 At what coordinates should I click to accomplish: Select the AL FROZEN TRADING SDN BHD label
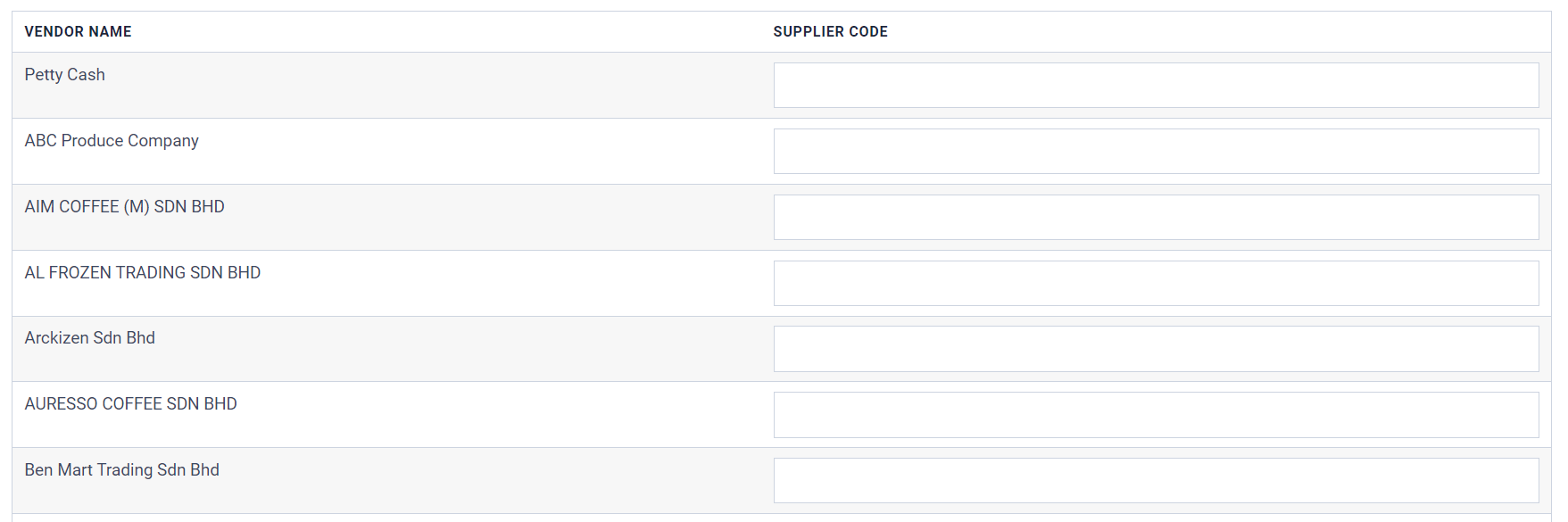pos(142,272)
